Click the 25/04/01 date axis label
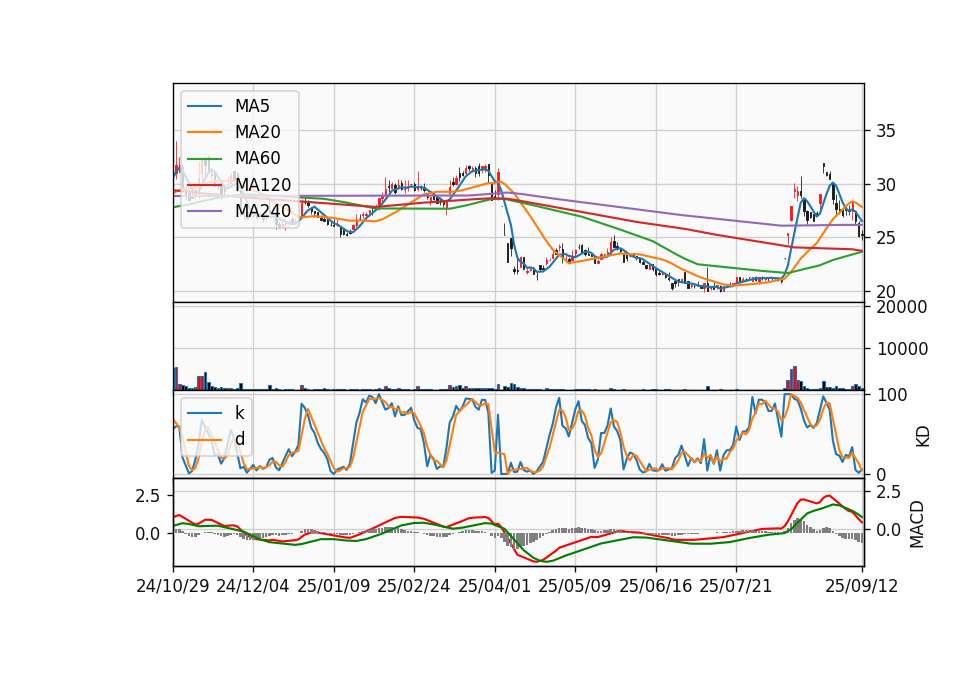This screenshot has height=690, width=960. [495, 586]
